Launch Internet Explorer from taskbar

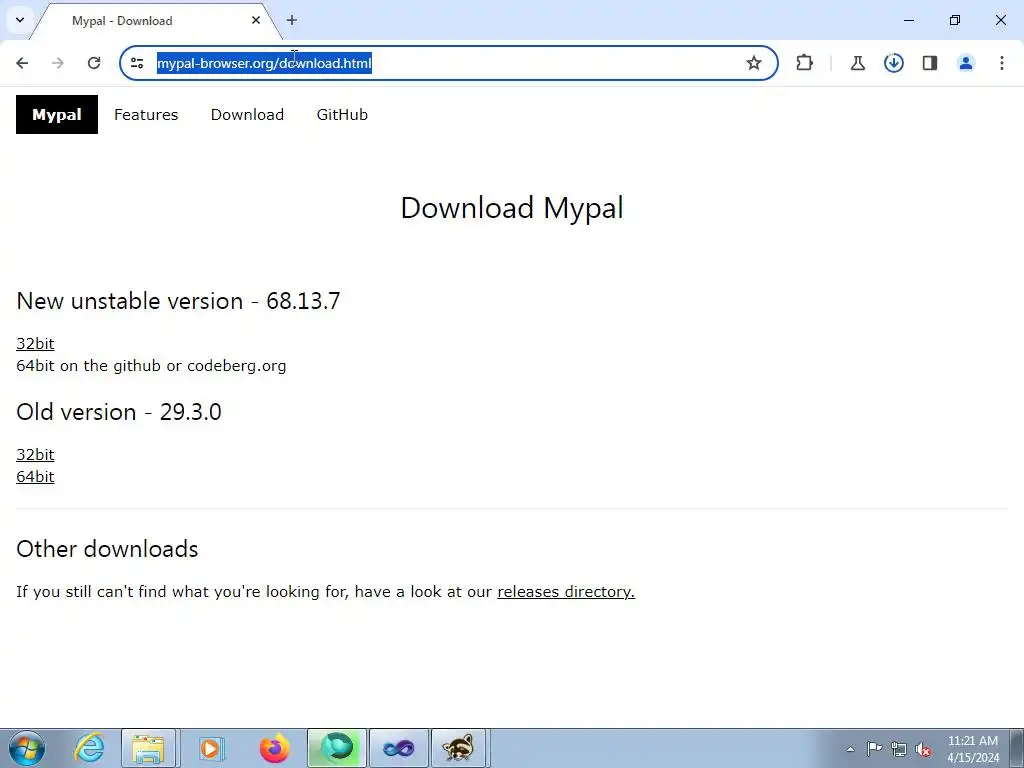pyautogui.click(x=89, y=748)
